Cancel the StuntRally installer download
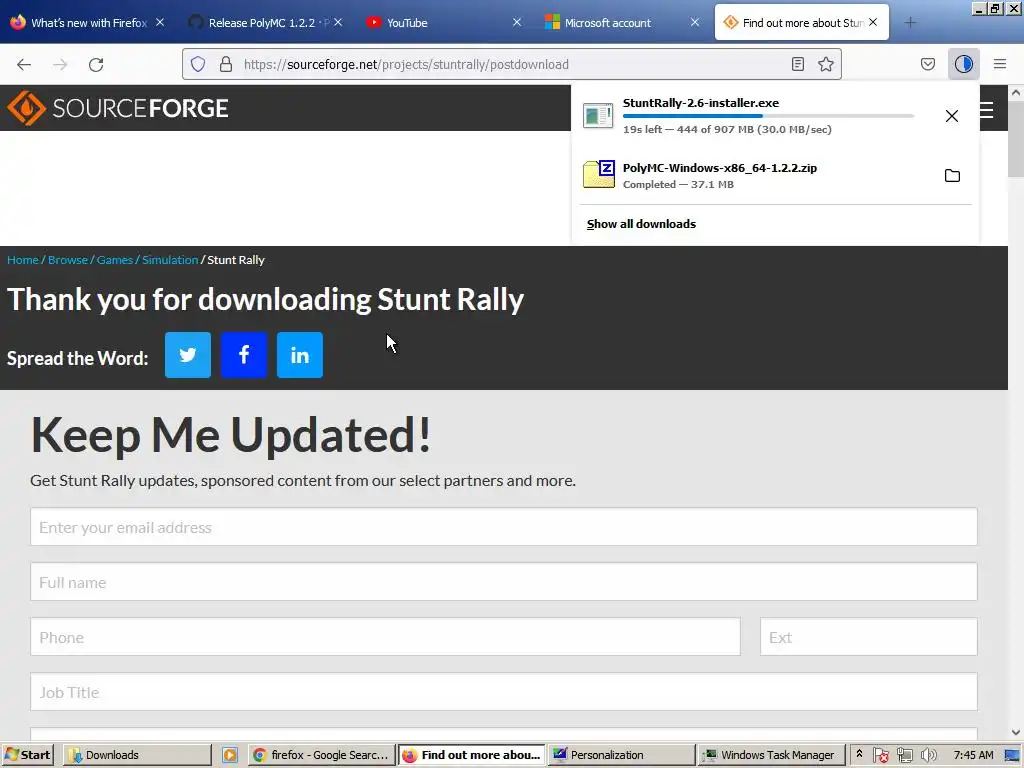Screen dimensions: 1024x768 click(x=952, y=116)
